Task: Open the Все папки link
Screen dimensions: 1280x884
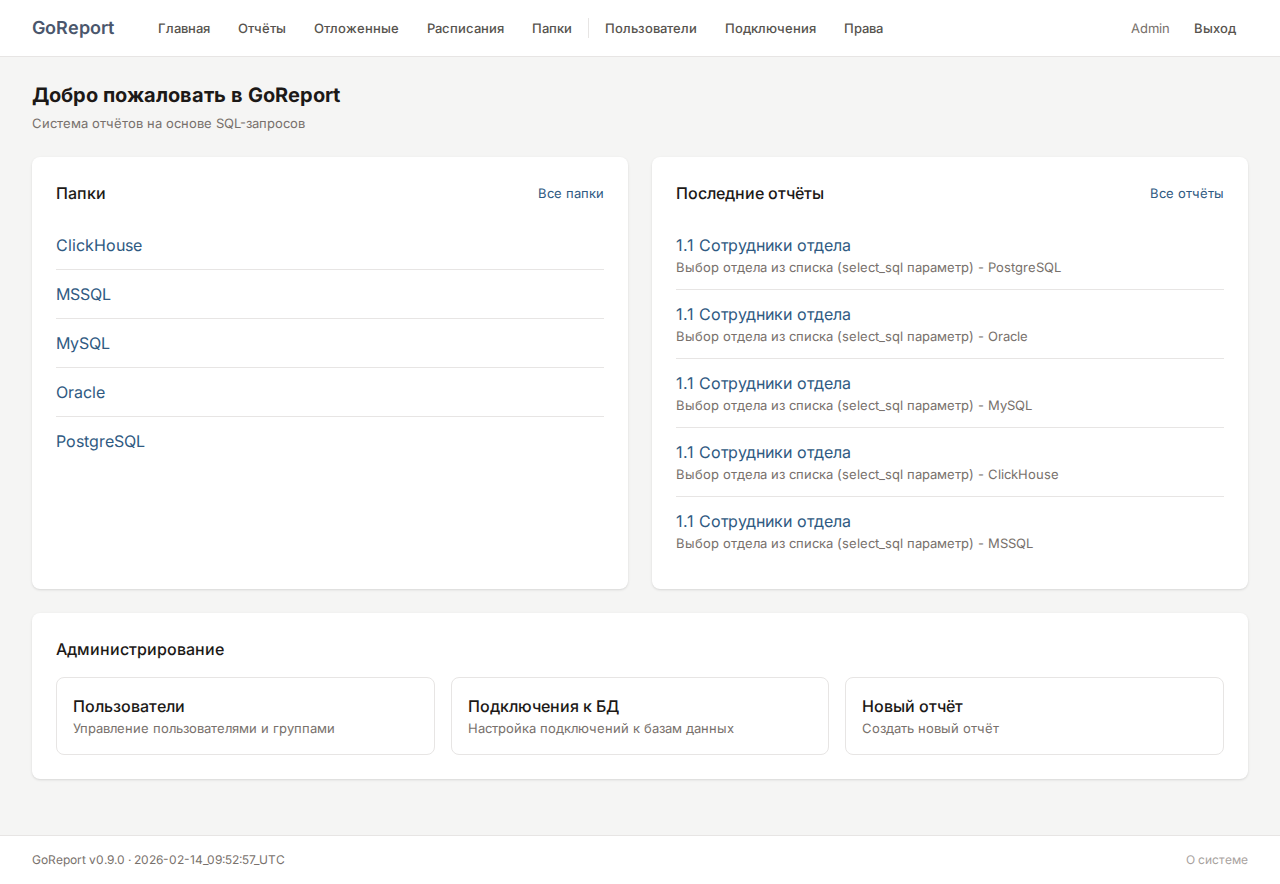Action: click(570, 194)
